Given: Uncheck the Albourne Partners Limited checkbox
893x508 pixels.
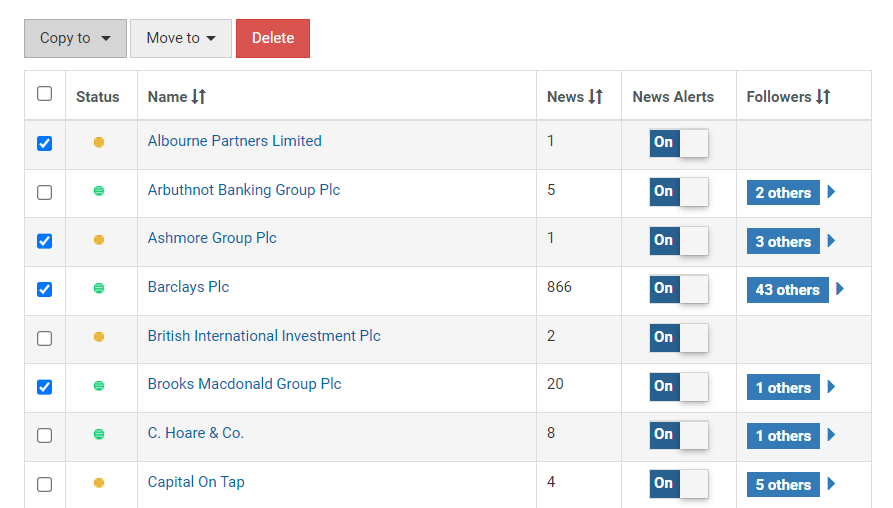Looking at the screenshot, I should 44,144.
